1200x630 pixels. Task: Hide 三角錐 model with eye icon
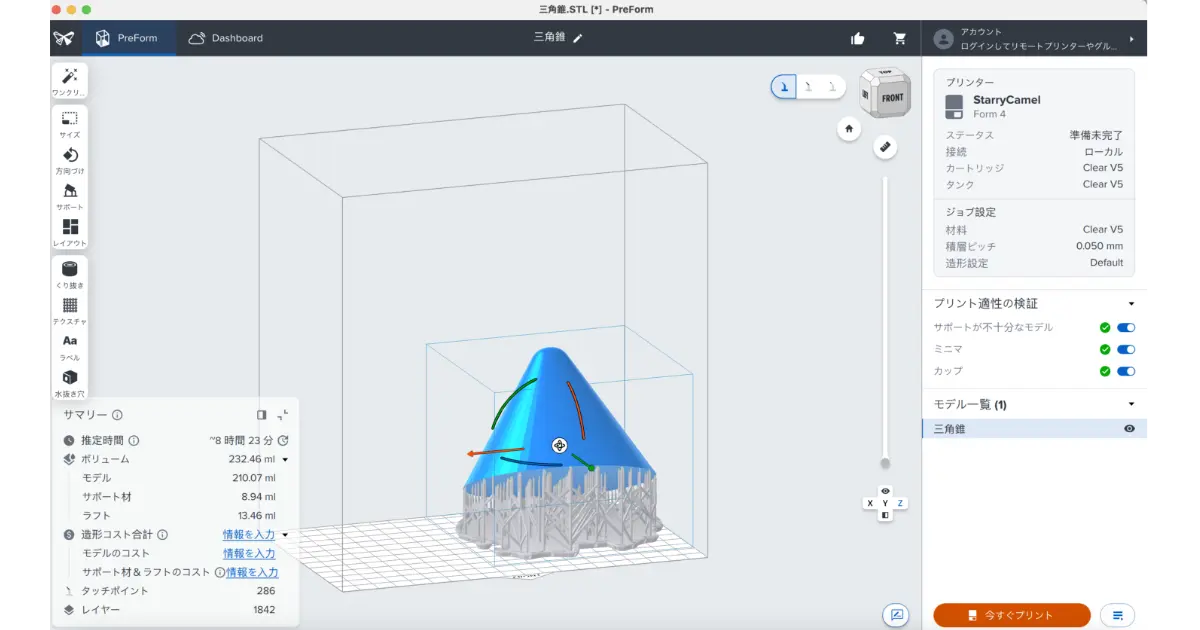pos(1129,429)
